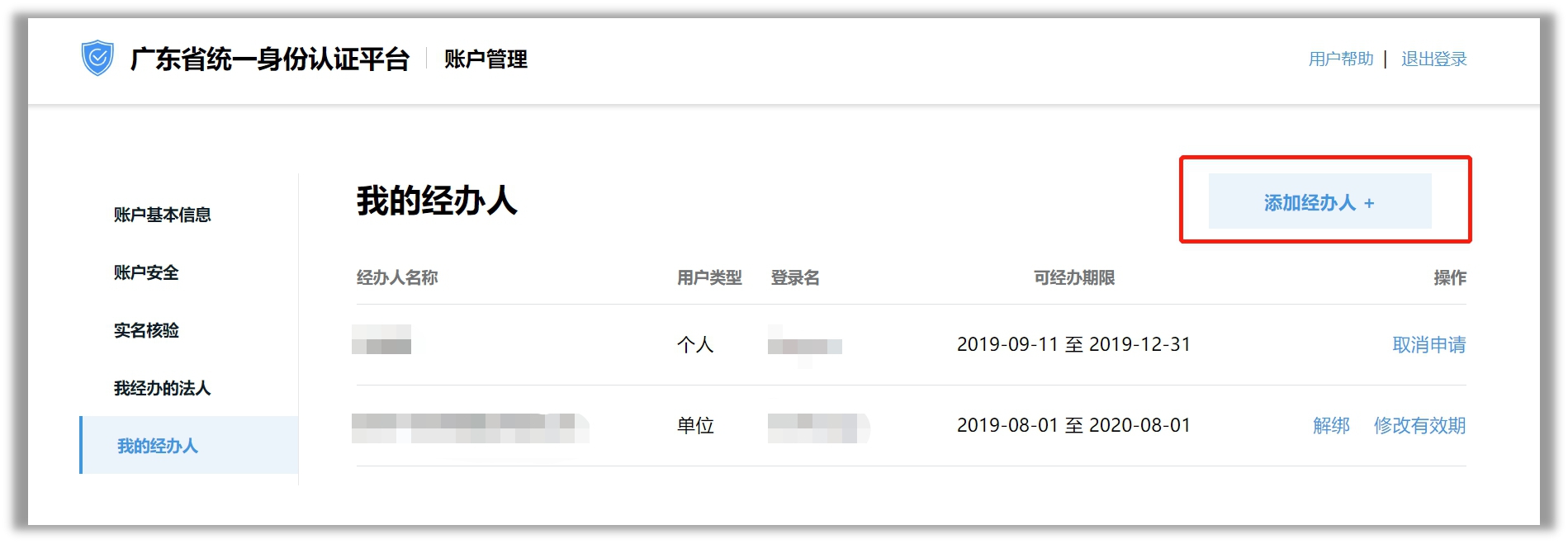Click the blurred name in the 个人 row
This screenshot has height=544, width=1568.
coord(382,340)
